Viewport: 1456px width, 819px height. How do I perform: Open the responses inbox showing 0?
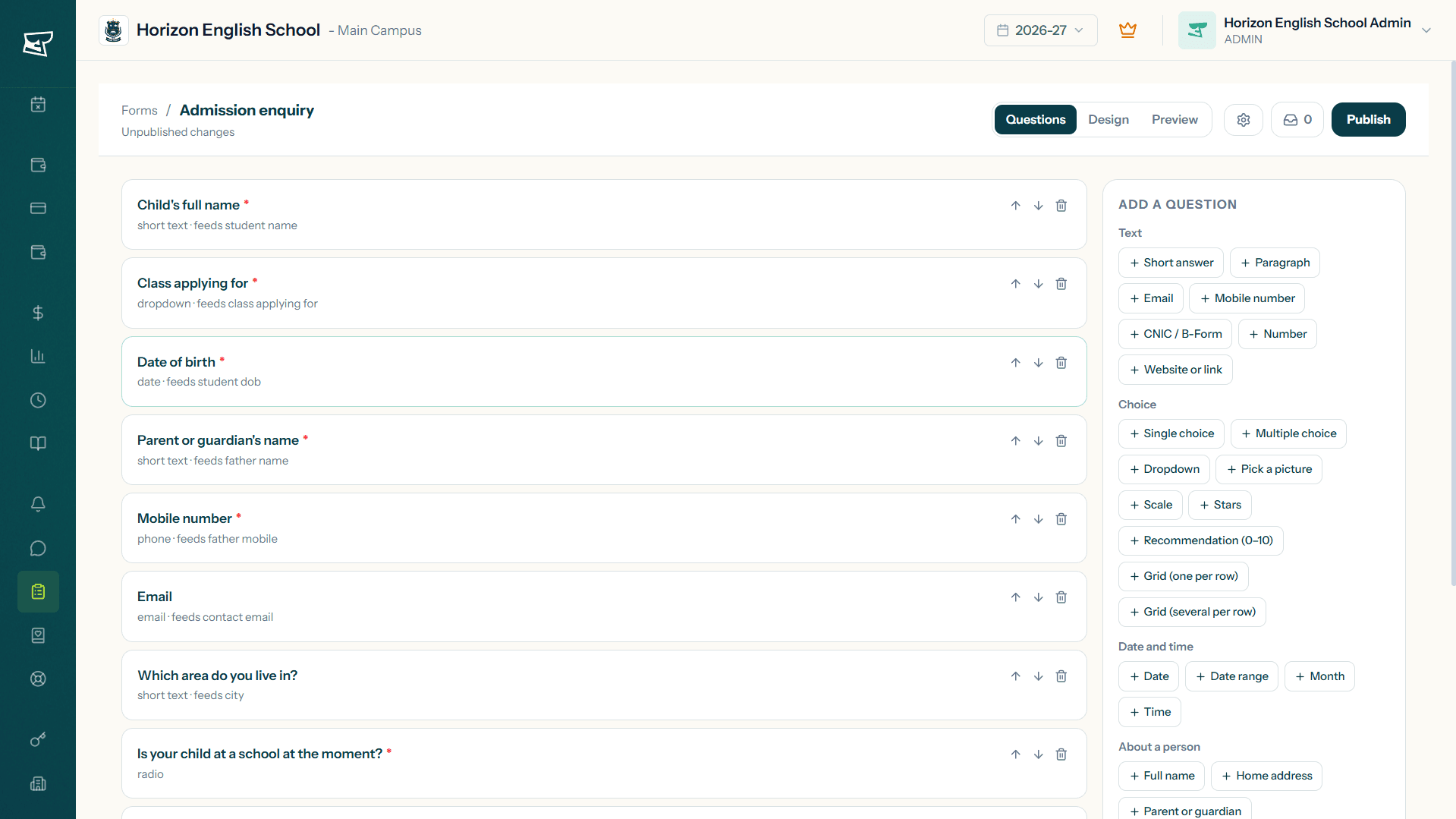1297,120
